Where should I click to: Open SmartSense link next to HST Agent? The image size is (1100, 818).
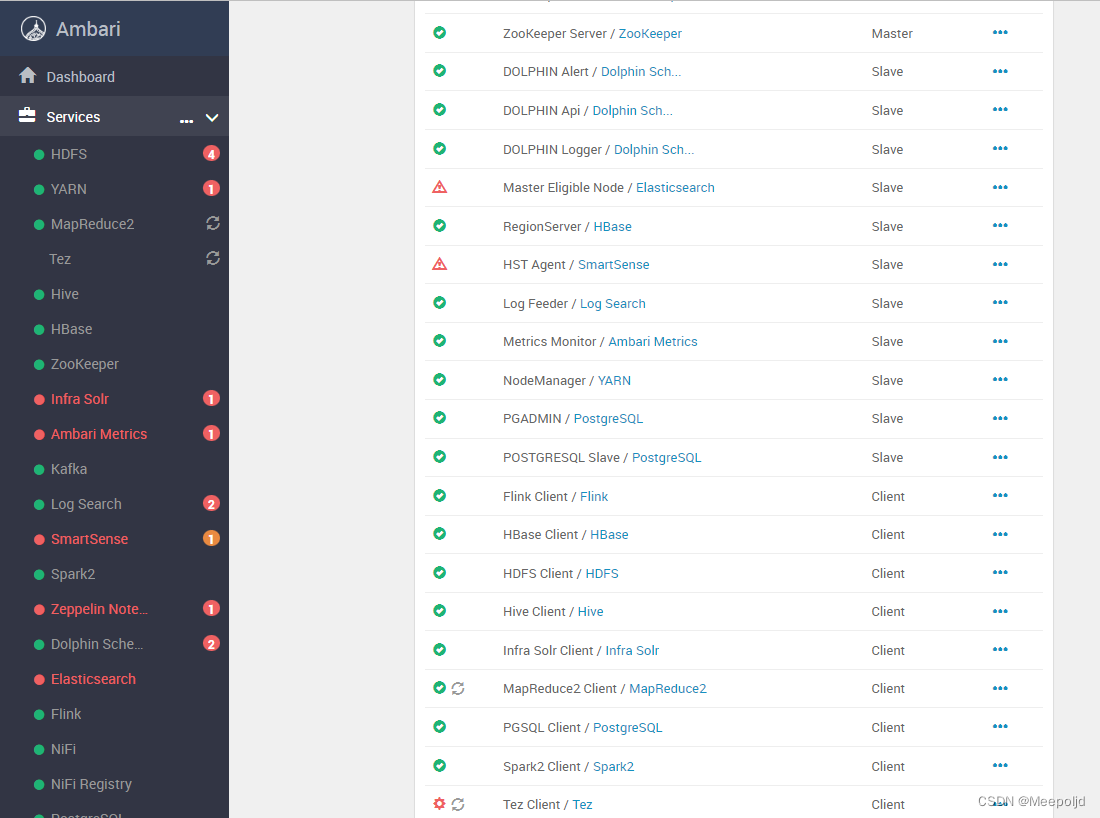(x=613, y=265)
